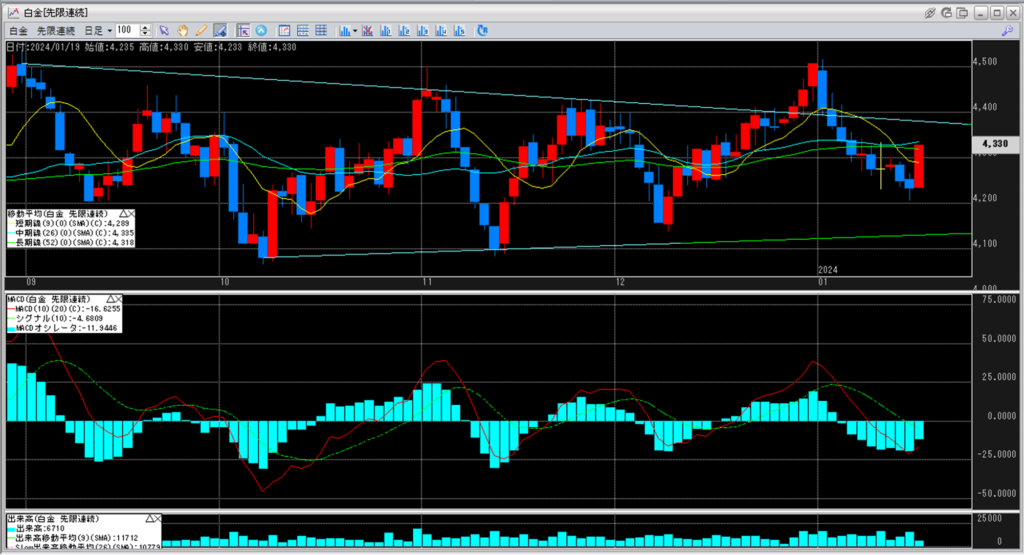1024x555 pixels.
Task: Click the 白金 commodity label in toolbar
Action: pos(18,31)
